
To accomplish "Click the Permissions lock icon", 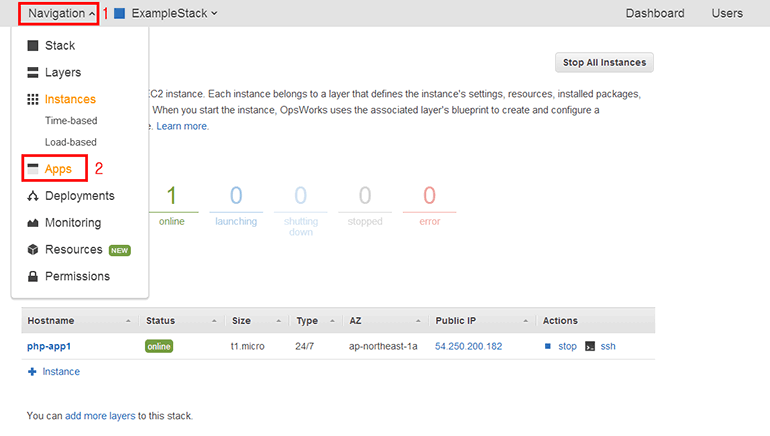I will [33, 277].
